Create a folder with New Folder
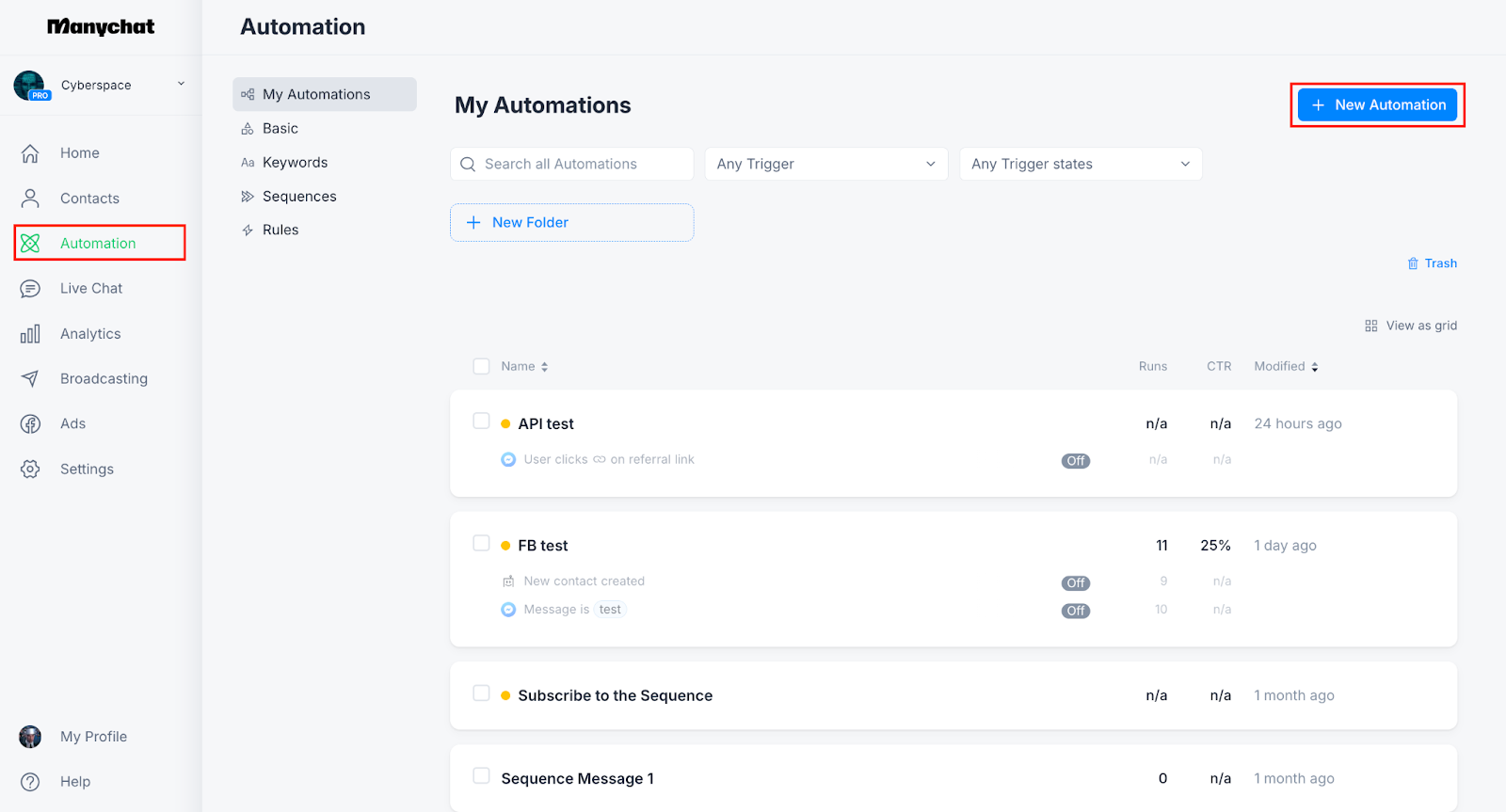The height and width of the screenshot is (812, 1506). coord(571,223)
